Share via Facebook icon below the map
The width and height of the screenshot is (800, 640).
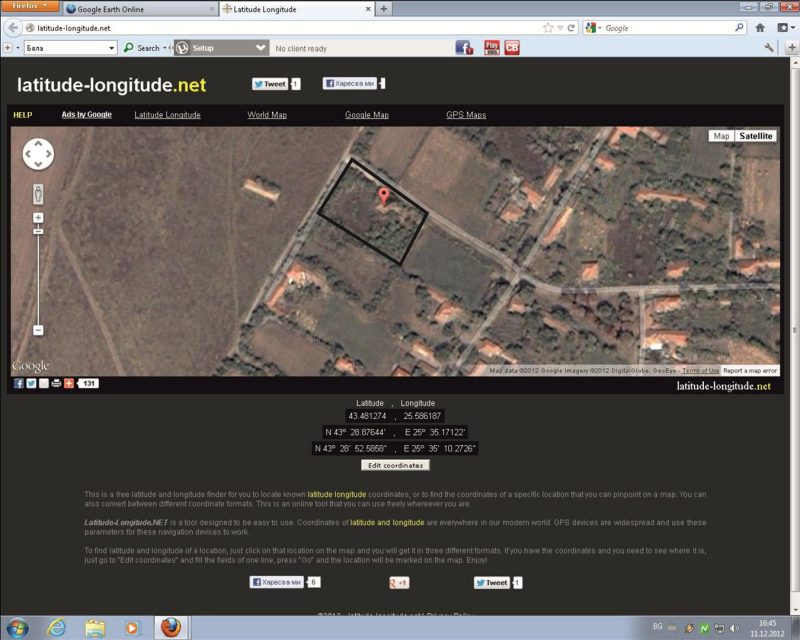pos(19,383)
